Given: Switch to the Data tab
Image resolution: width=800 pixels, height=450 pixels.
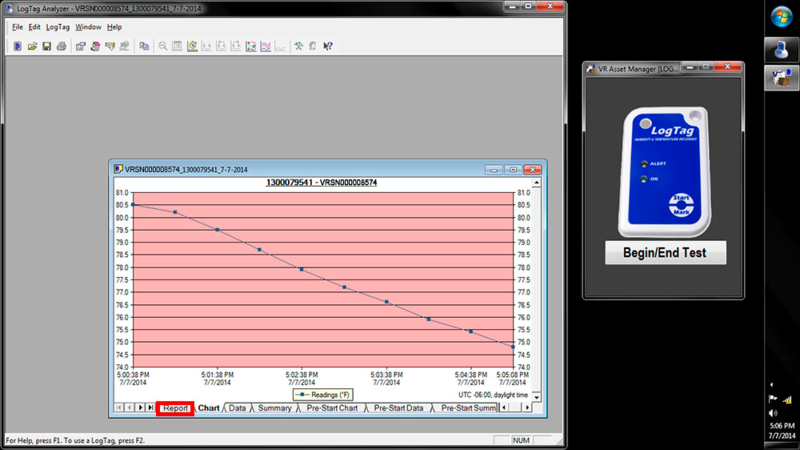Looking at the screenshot, I should (237, 408).
